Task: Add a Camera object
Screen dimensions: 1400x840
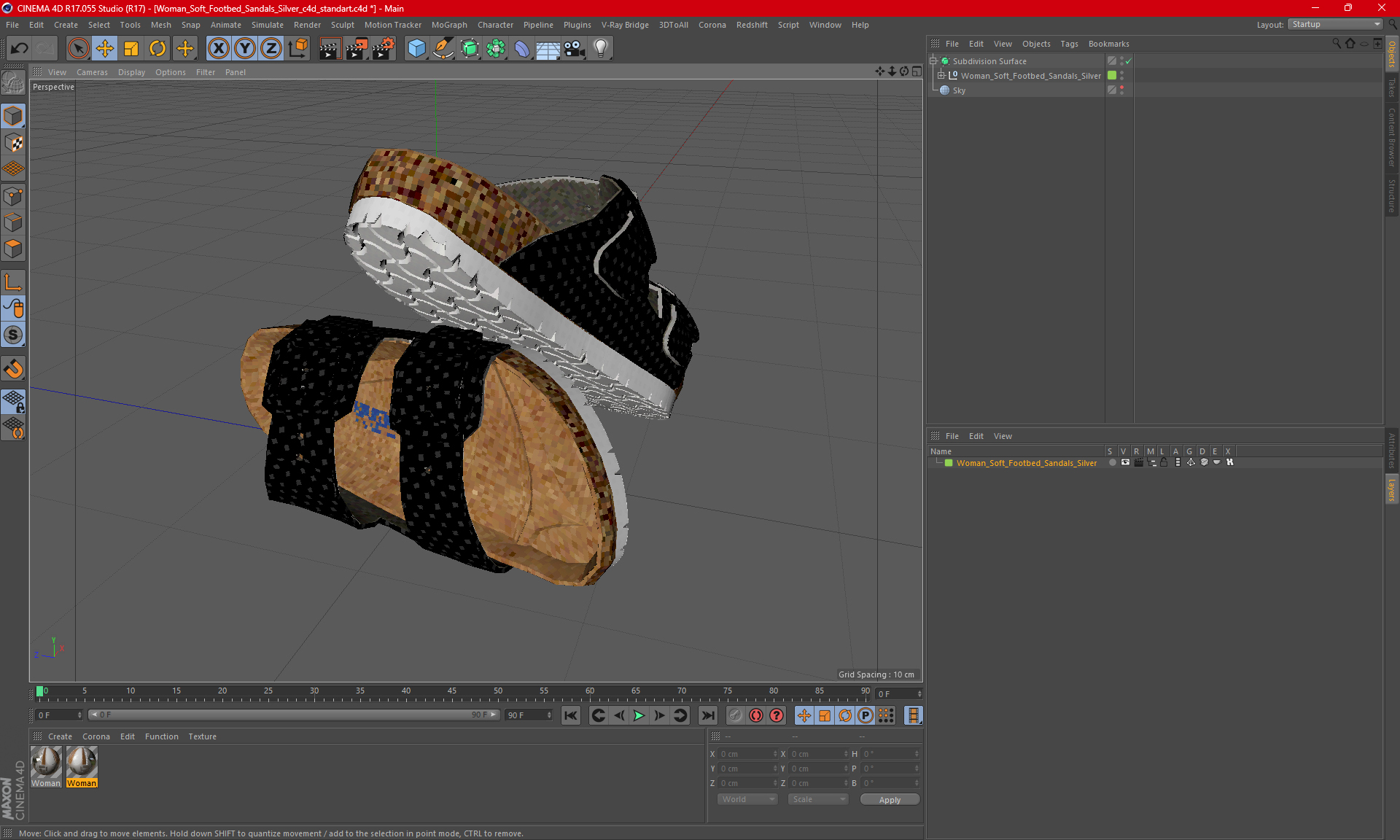Action: tap(575, 48)
